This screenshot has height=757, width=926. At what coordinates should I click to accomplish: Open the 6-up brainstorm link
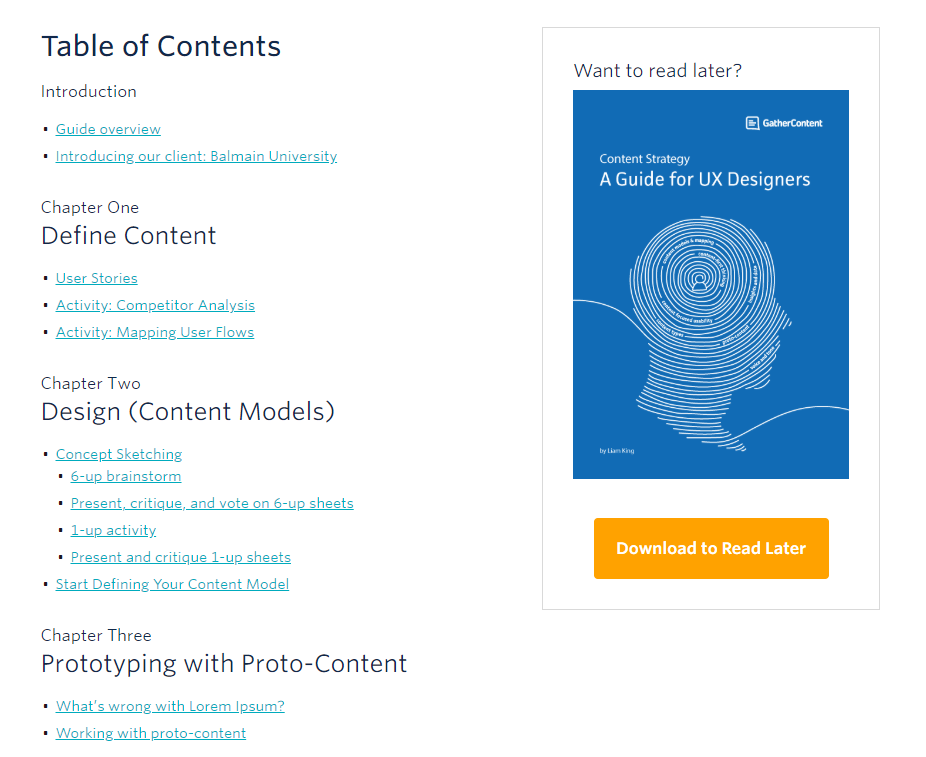click(x=125, y=476)
